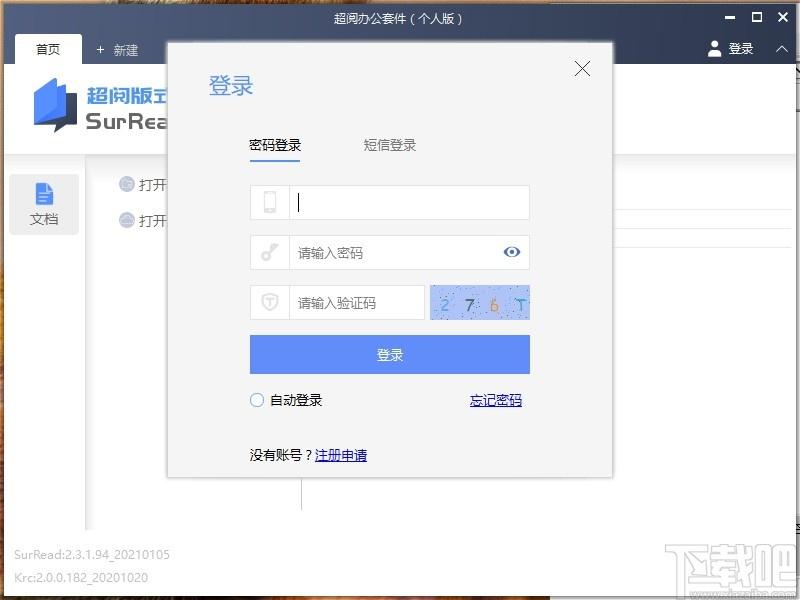Viewport: 800px width, 600px height.
Task: Select the 首页 tab
Action: pos(48,49)
